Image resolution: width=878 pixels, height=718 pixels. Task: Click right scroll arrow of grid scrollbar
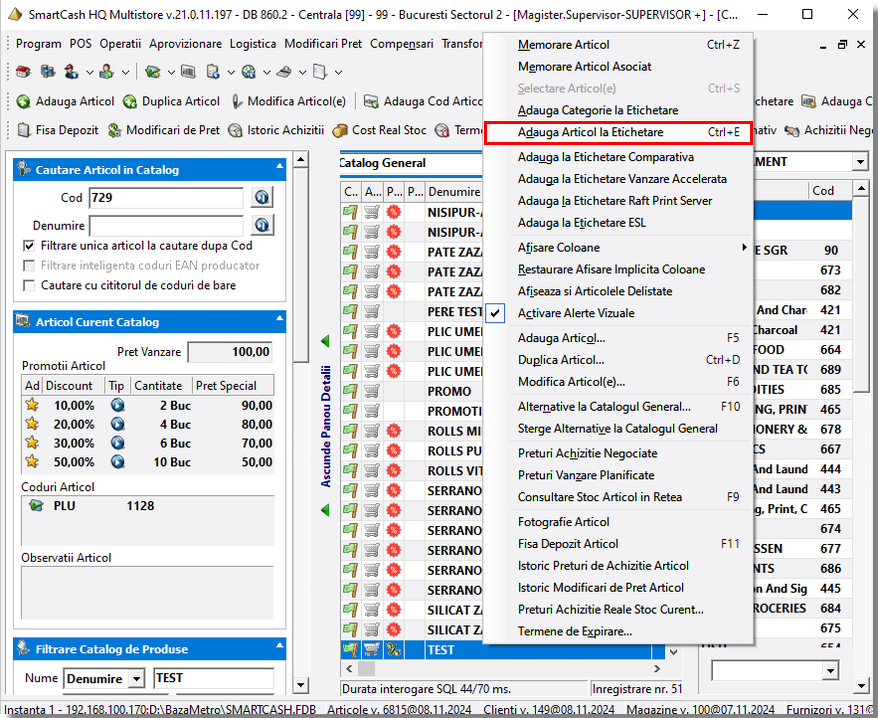(x=657, y=668)
